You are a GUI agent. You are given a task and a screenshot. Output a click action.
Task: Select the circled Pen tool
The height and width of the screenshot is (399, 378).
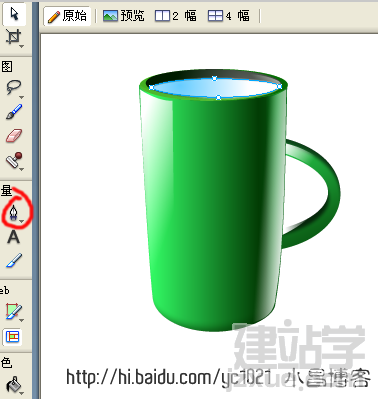click(13, 213)
